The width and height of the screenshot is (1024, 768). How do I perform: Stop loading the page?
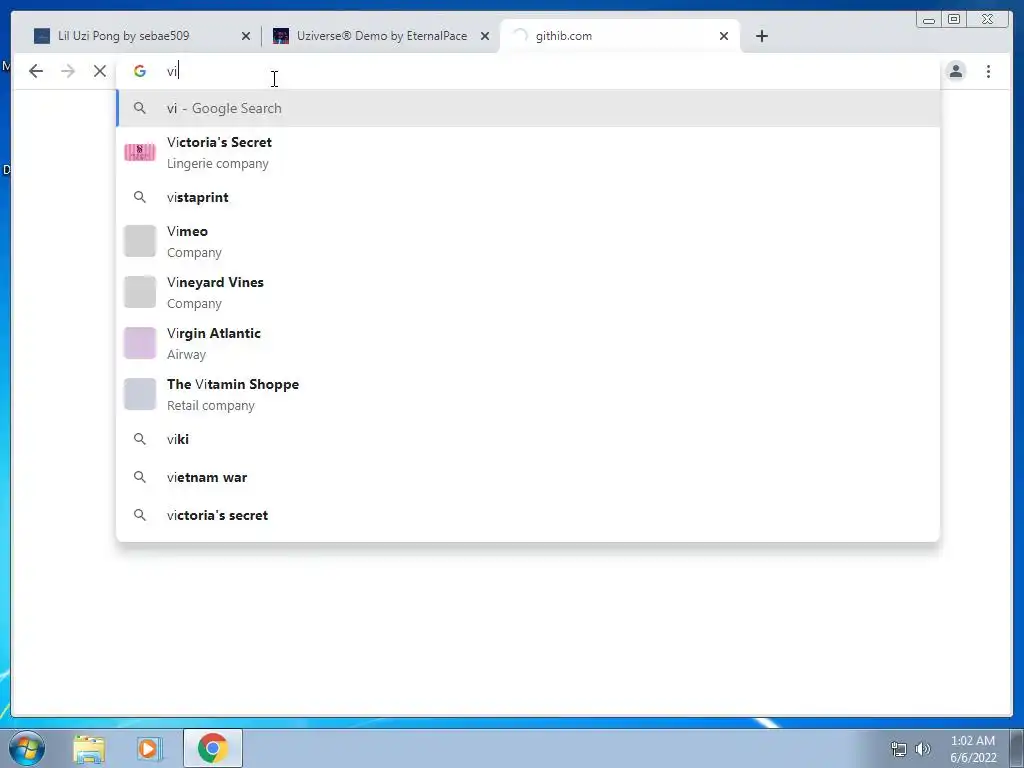click(x=100, y=71)
